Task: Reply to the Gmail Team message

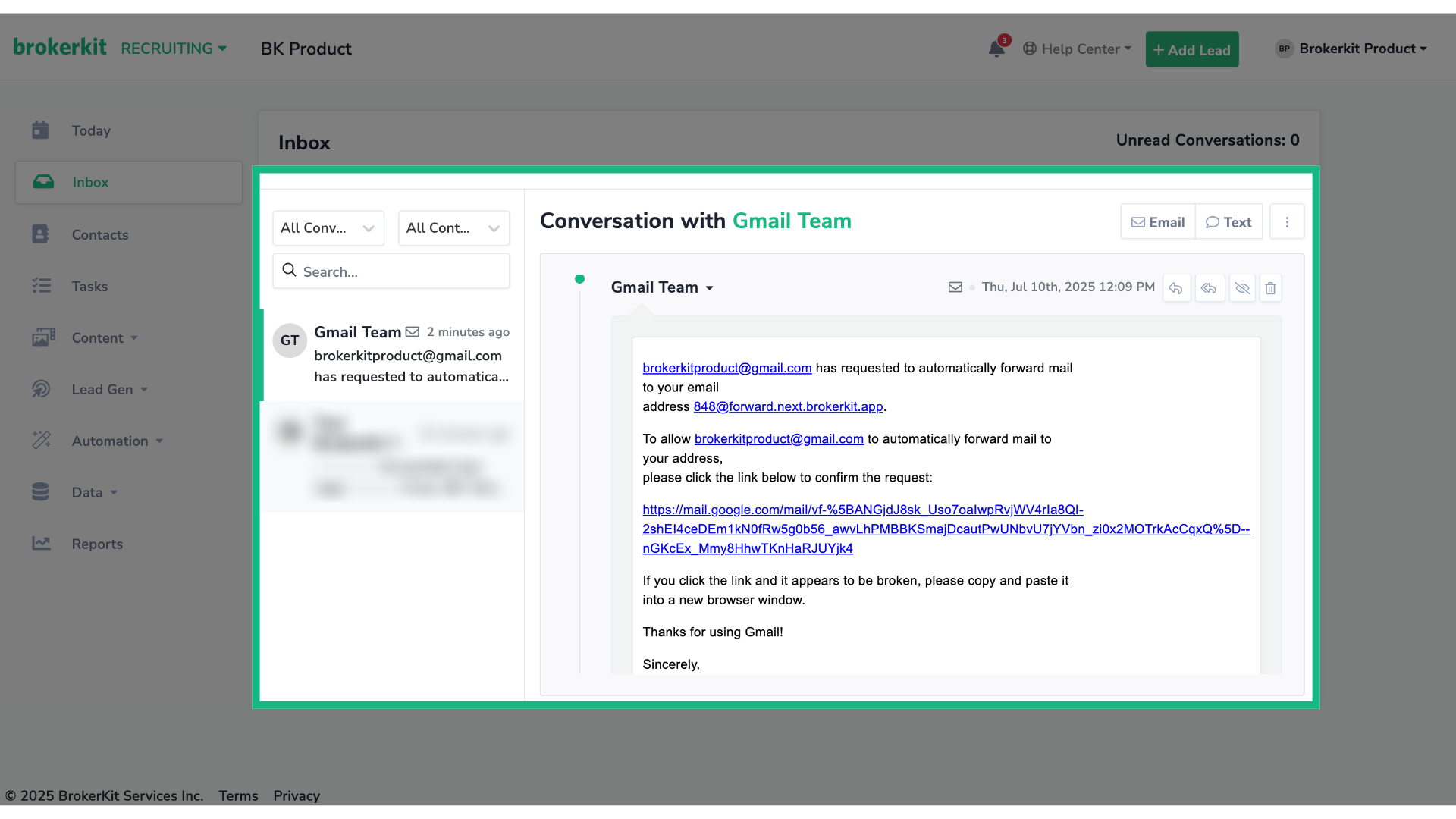Action: tap(1176, 288)
